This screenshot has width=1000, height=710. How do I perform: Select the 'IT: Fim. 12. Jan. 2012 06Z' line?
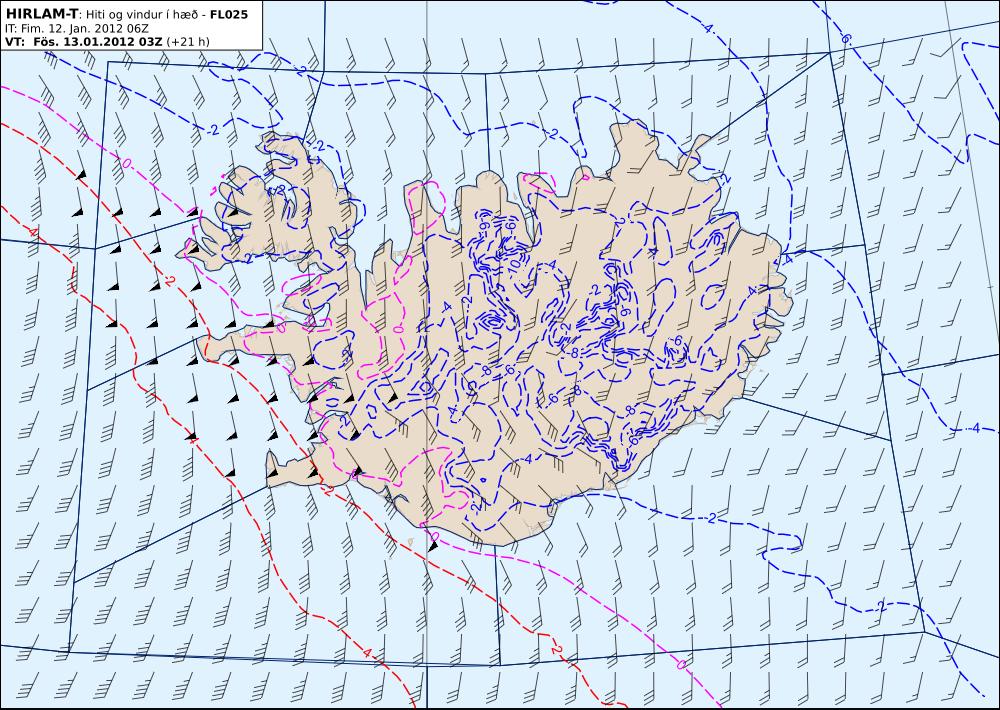(x=77, y=28)
